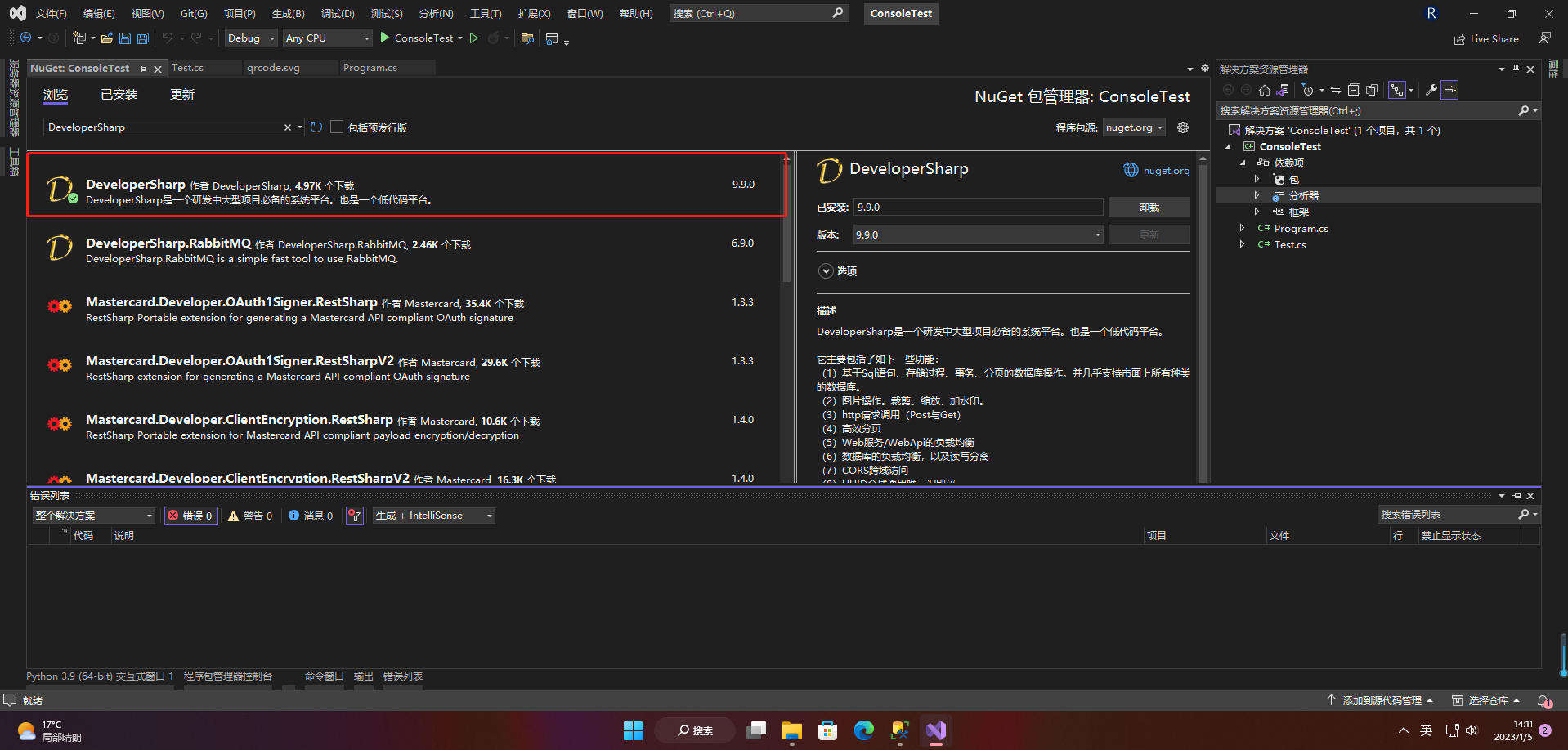Switch to Installed packages tab

119,95
